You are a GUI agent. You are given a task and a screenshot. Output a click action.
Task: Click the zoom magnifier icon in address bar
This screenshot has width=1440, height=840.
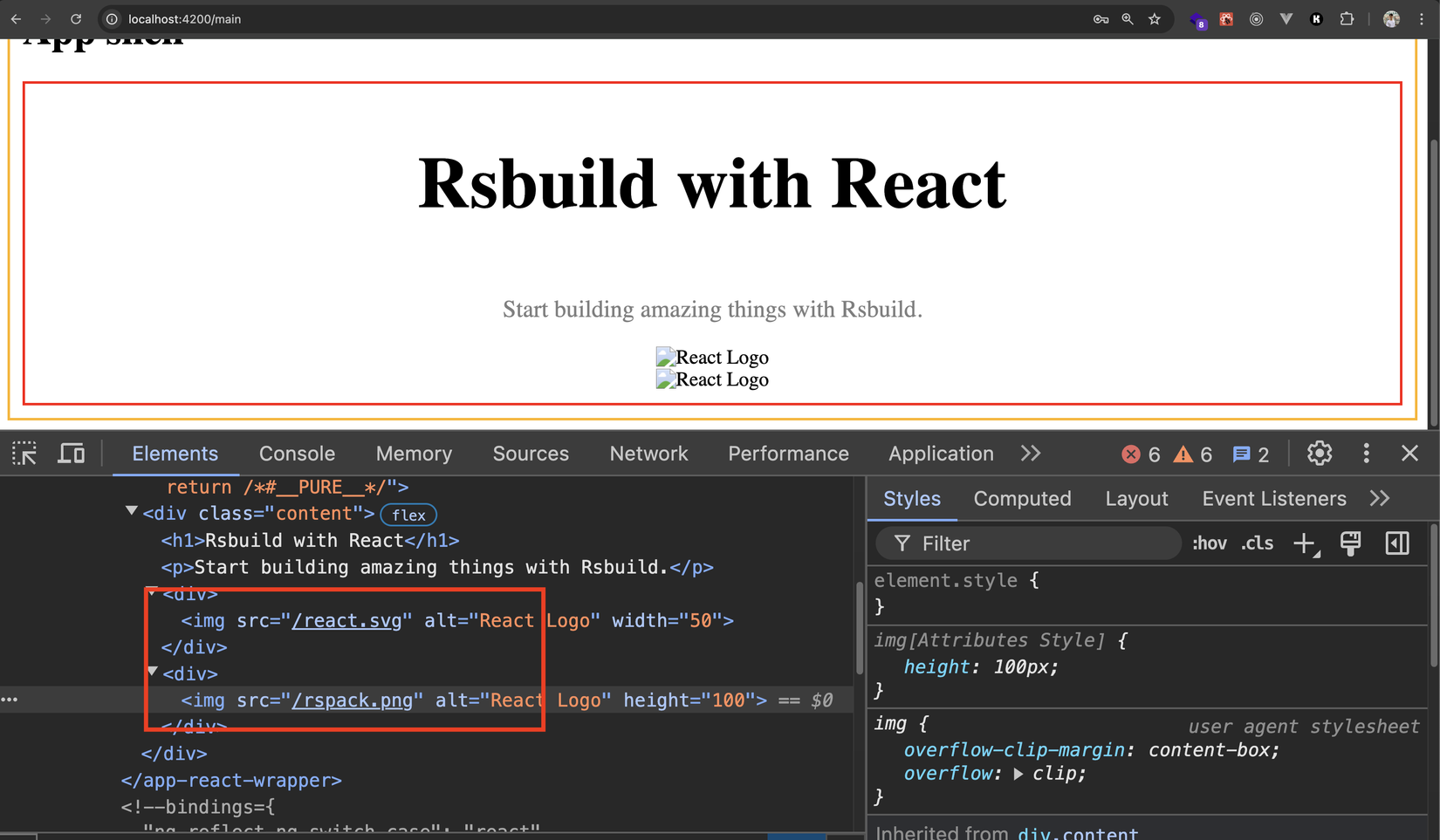pos(1128,18)
